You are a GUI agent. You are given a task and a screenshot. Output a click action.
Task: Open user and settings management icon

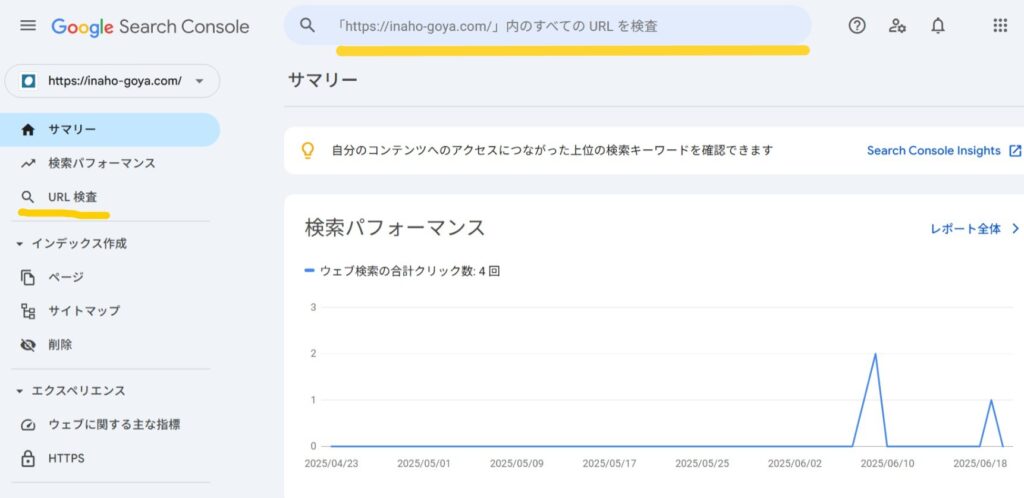897,25
